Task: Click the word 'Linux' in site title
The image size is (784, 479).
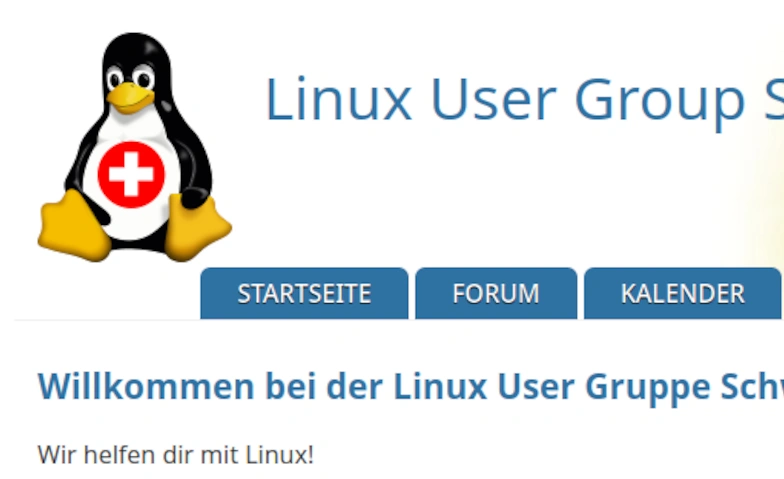Action: [339, 99]
